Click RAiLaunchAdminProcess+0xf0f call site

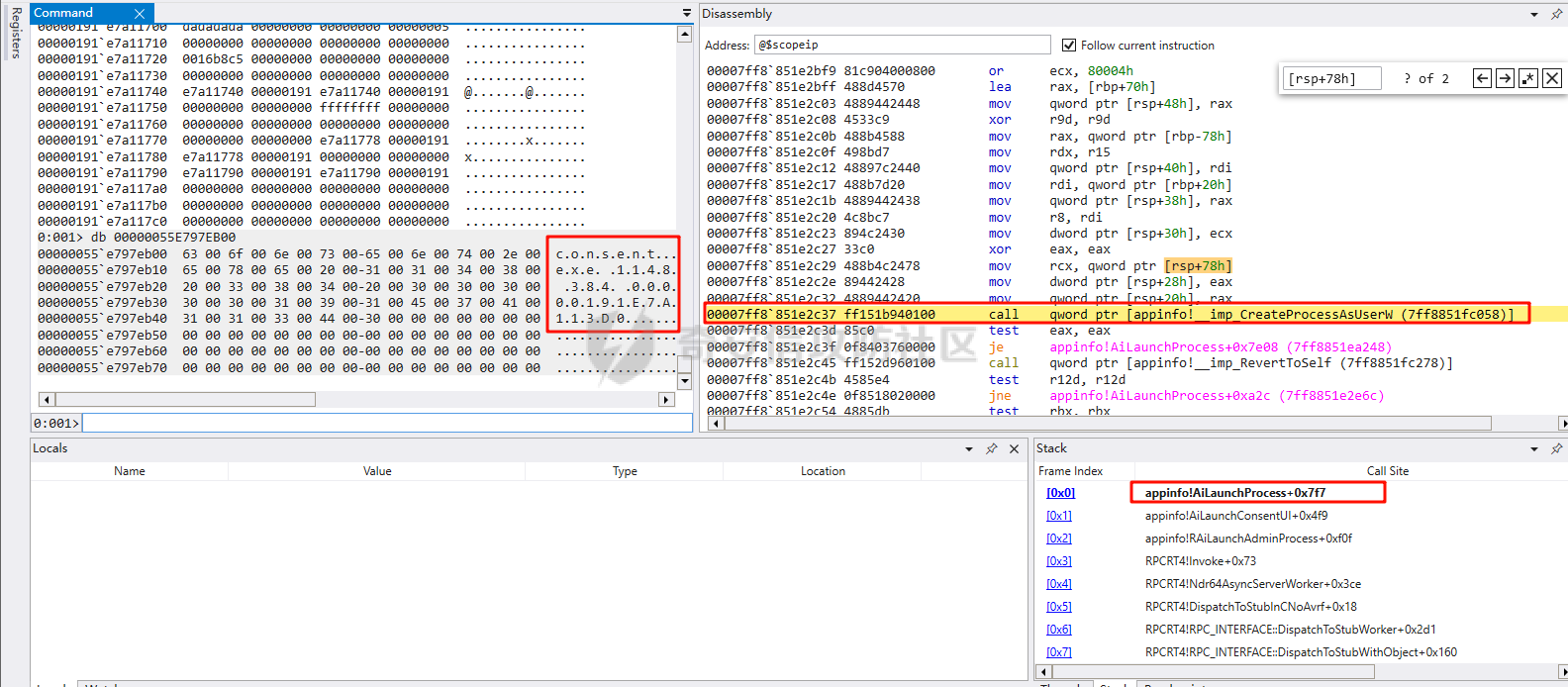click(x=1248, y=539)
